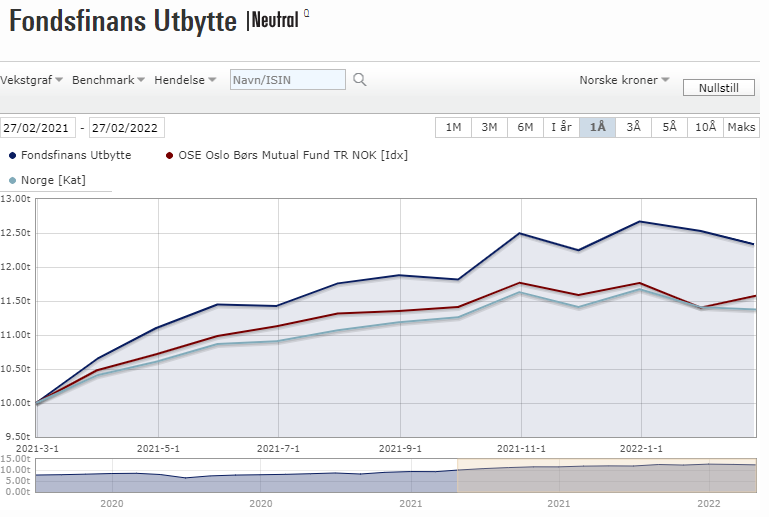Select the 3Å time period
769x517 pixels.
[x=634, y=128]
